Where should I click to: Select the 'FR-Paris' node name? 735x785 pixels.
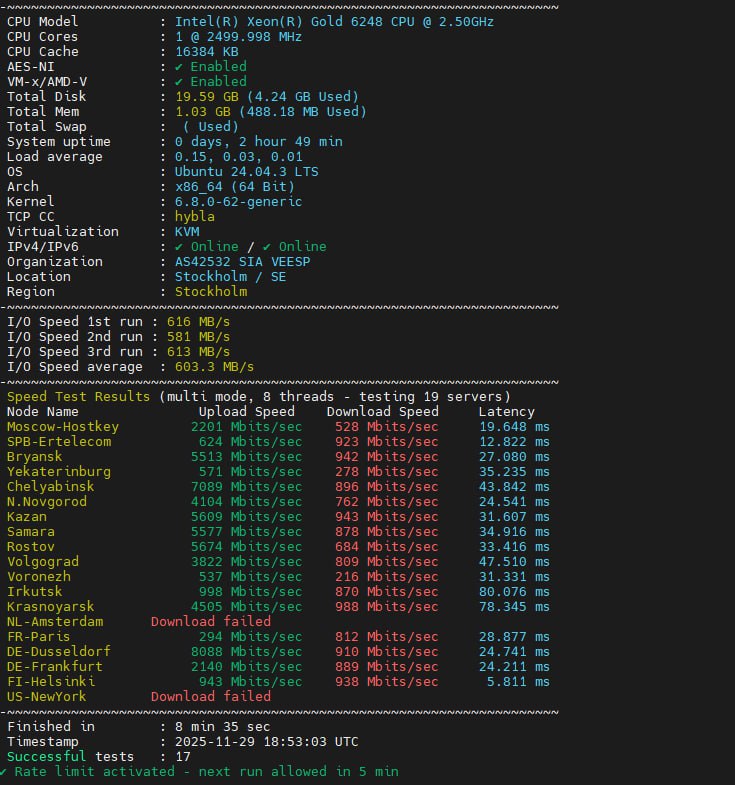39,637
